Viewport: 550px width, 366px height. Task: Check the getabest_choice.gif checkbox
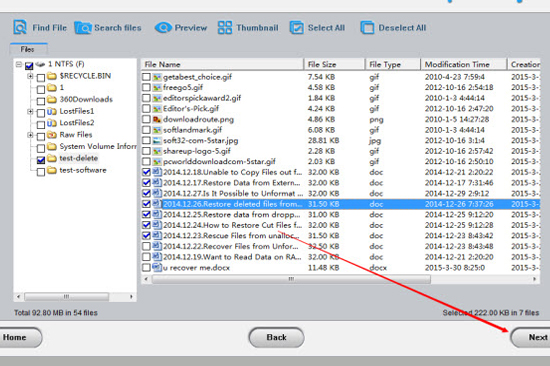146,77
